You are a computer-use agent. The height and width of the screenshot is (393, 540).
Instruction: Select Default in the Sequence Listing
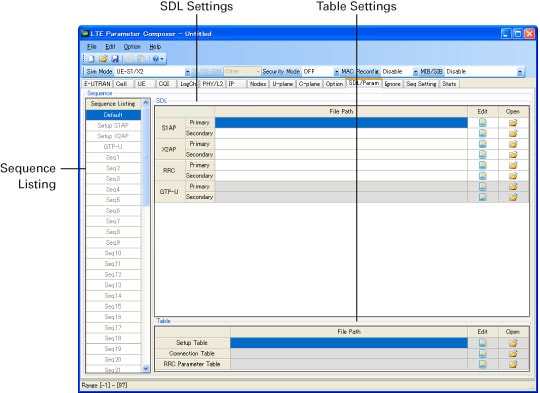(x=113, y=115)
